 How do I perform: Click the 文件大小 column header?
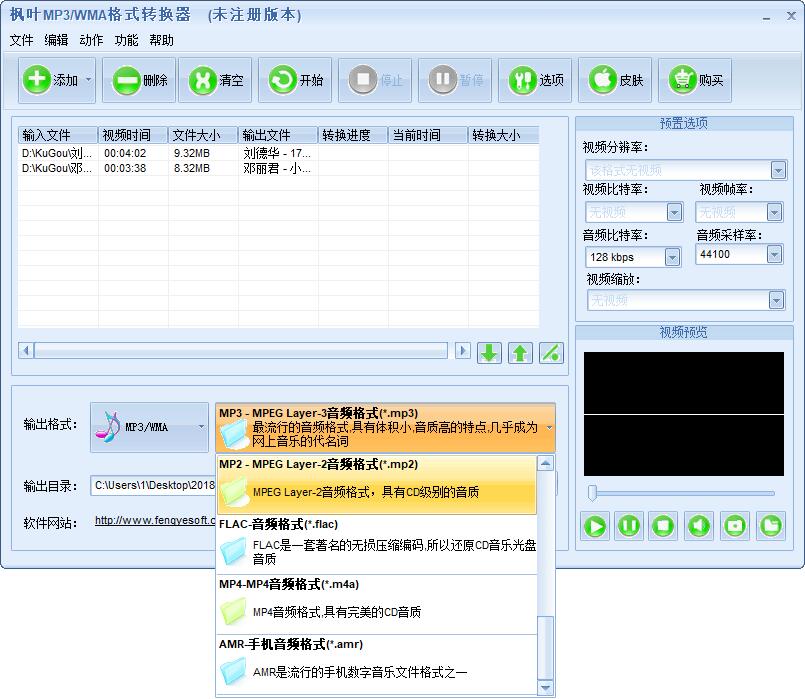(x=203, y=135)
